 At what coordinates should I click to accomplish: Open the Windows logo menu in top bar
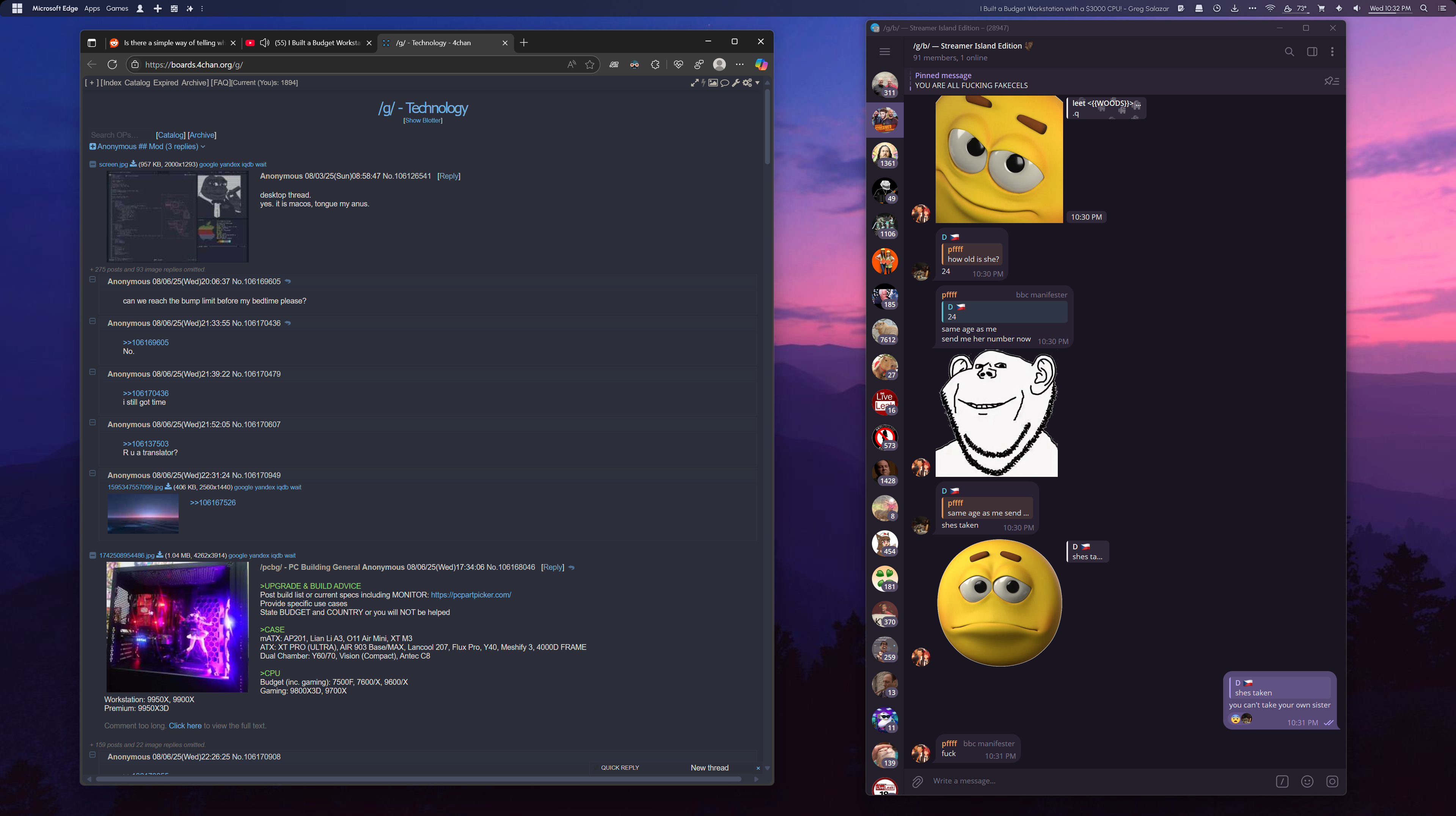coord(17,8)
